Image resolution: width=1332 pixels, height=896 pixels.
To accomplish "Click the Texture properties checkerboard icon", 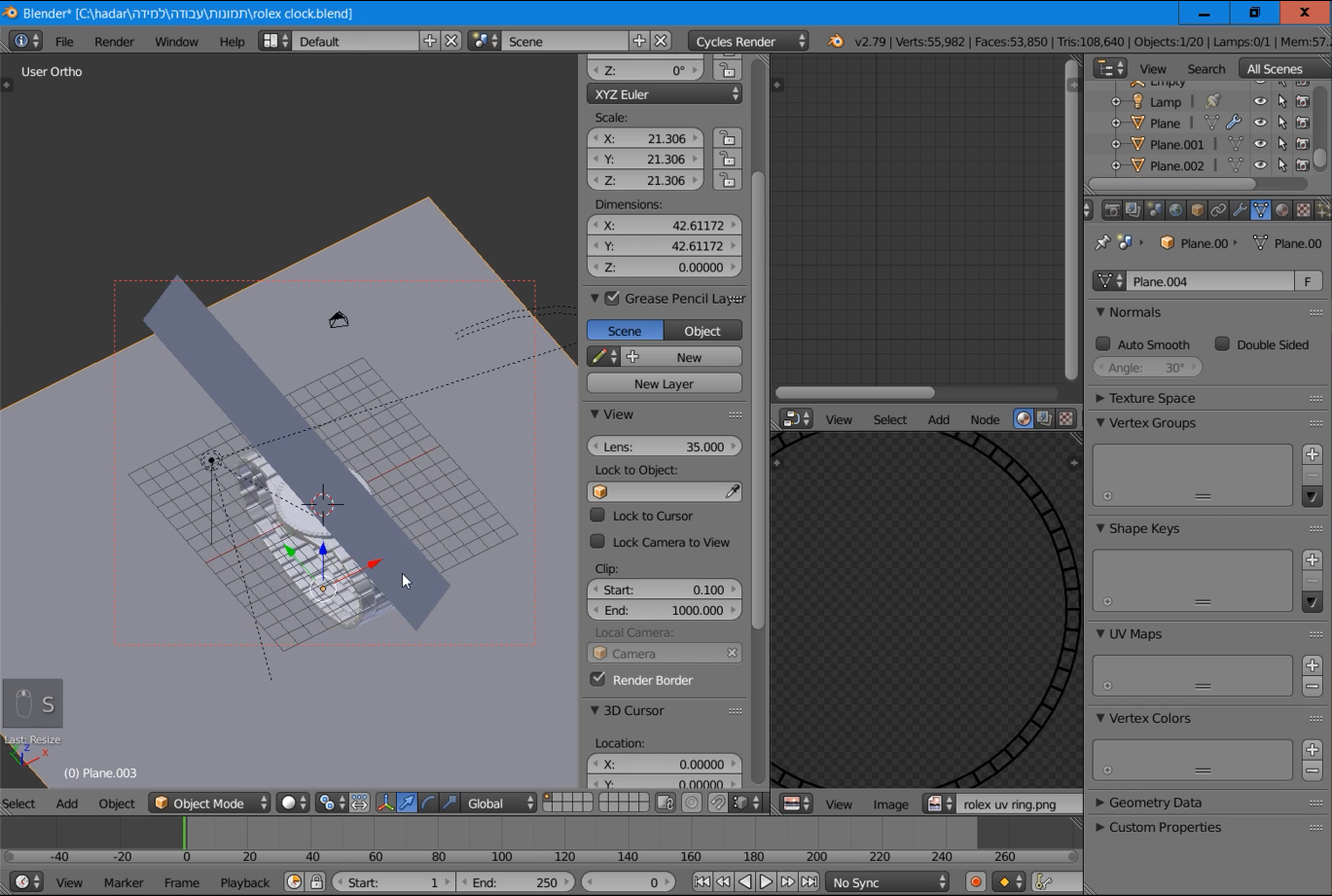I will point(1304,210).
